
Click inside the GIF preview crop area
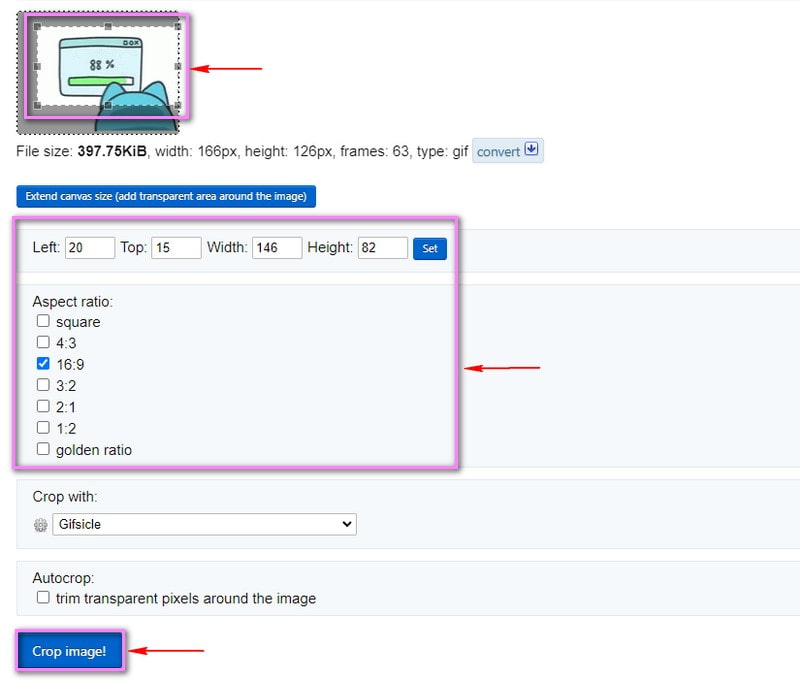(108, 66)
